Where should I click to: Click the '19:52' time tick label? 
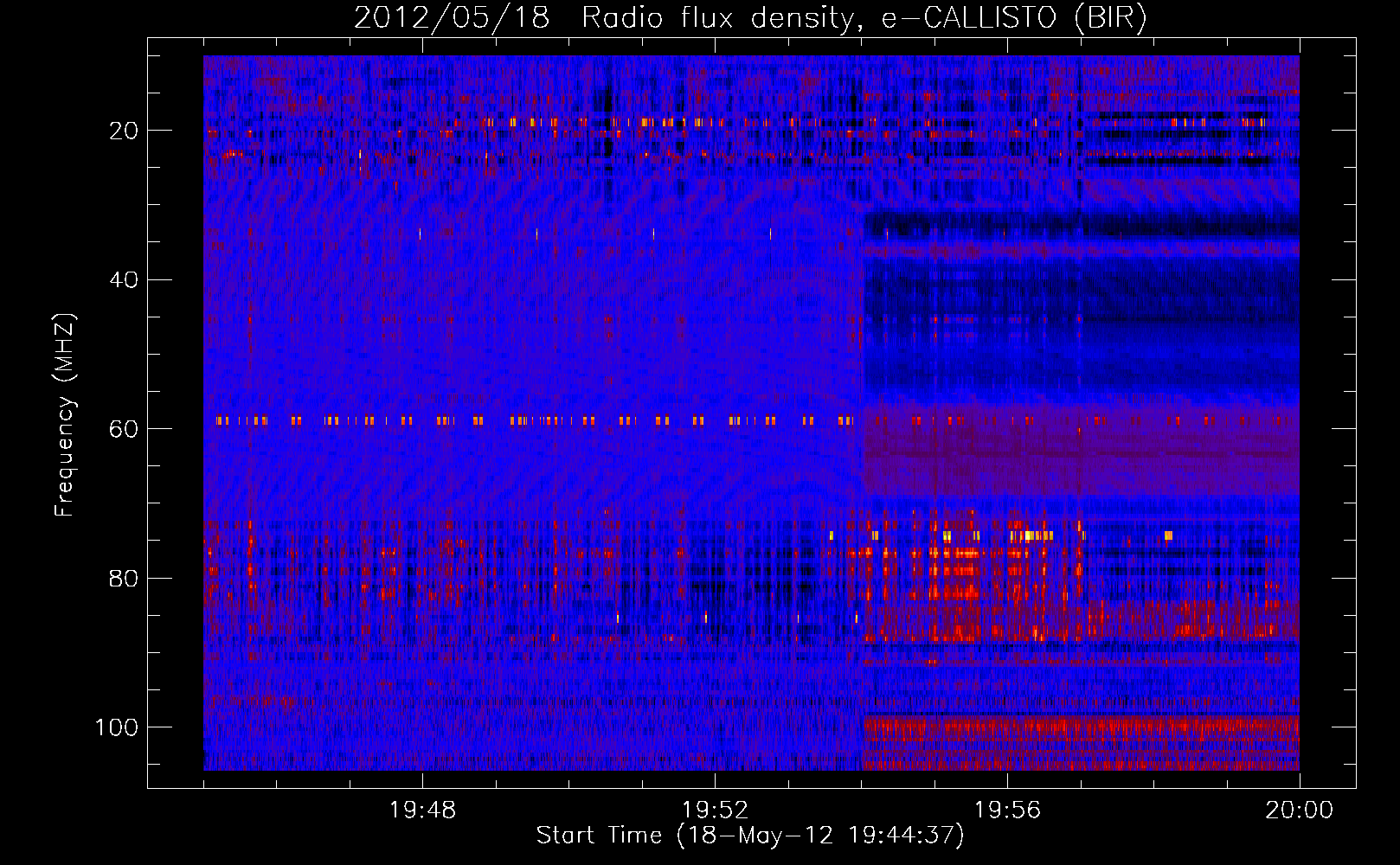[715, 811]
